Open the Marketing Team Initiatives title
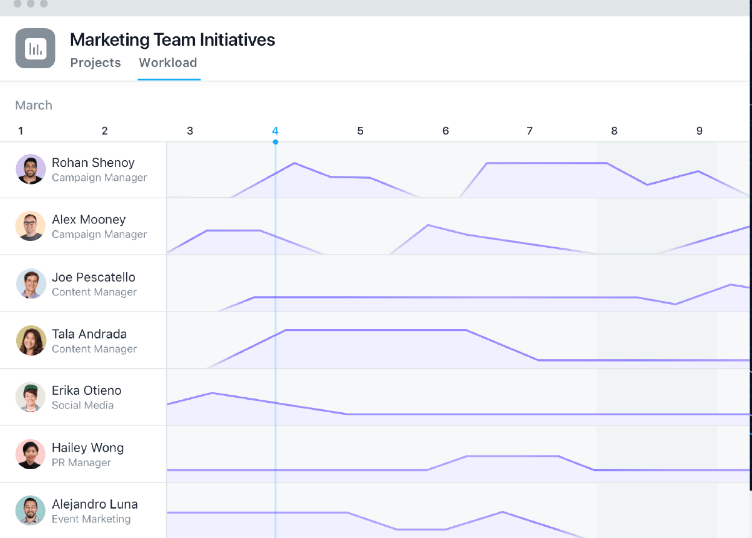The height and width of the screenshot is (538, 752). click(173, 40)
